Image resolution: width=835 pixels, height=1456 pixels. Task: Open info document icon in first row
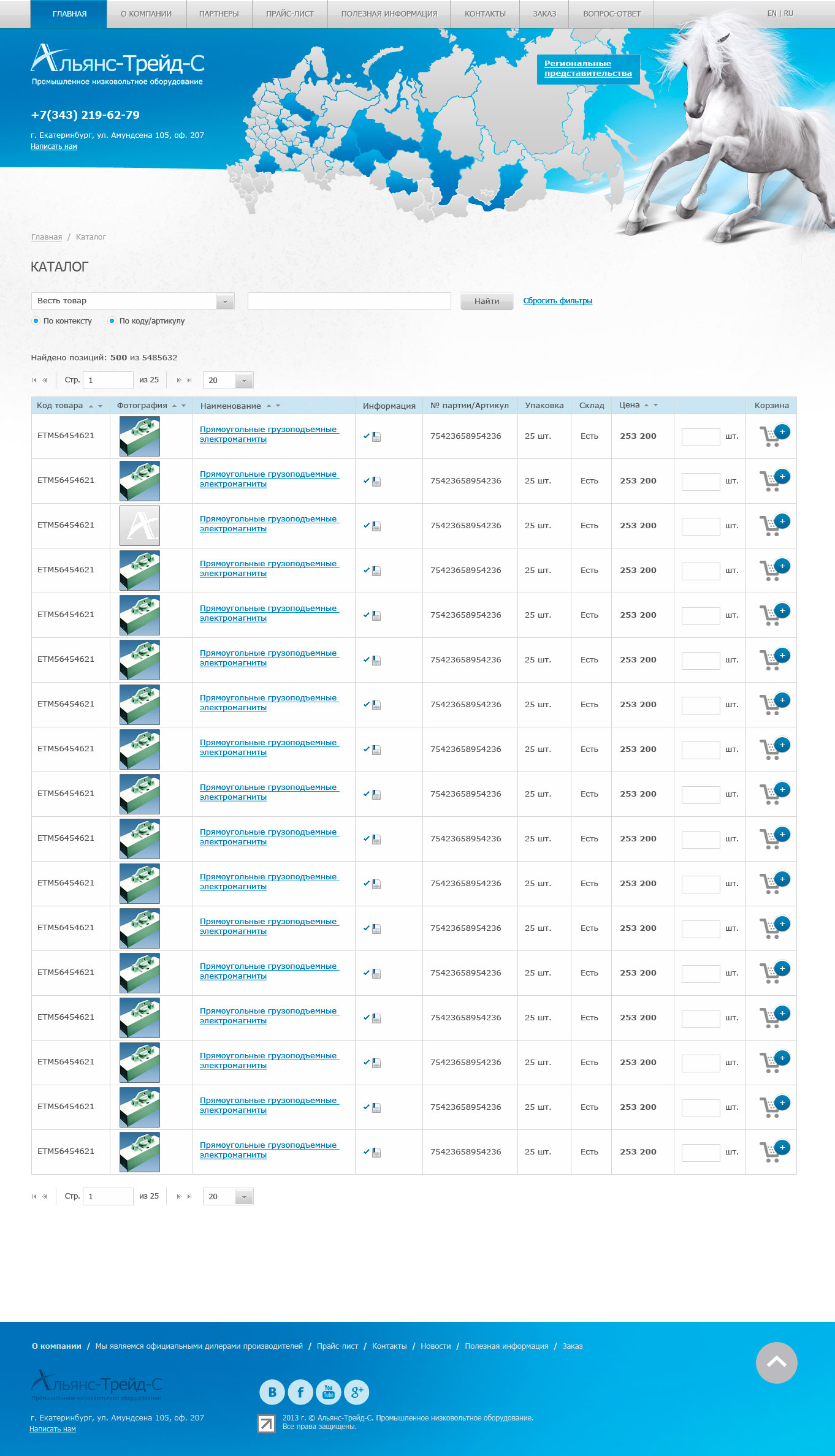click(376, 436)
